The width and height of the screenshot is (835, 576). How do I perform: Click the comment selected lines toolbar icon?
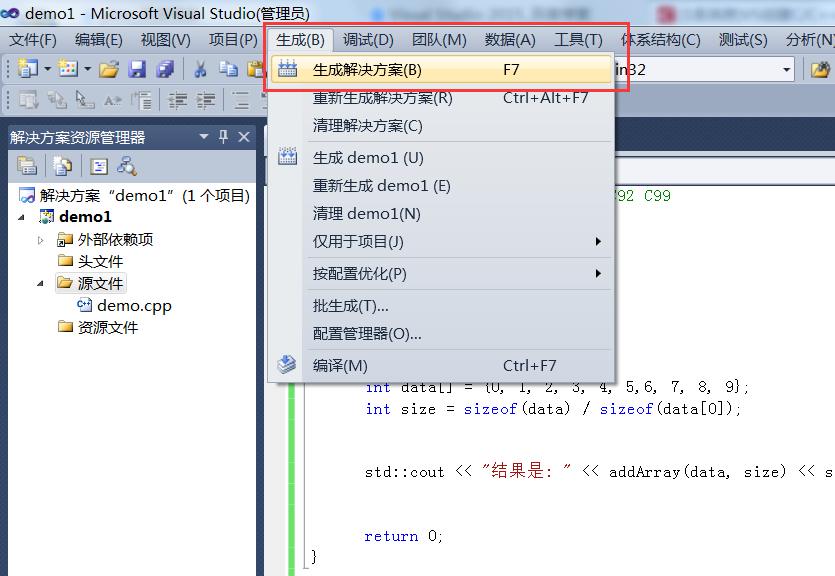click(x=241, y=100)
